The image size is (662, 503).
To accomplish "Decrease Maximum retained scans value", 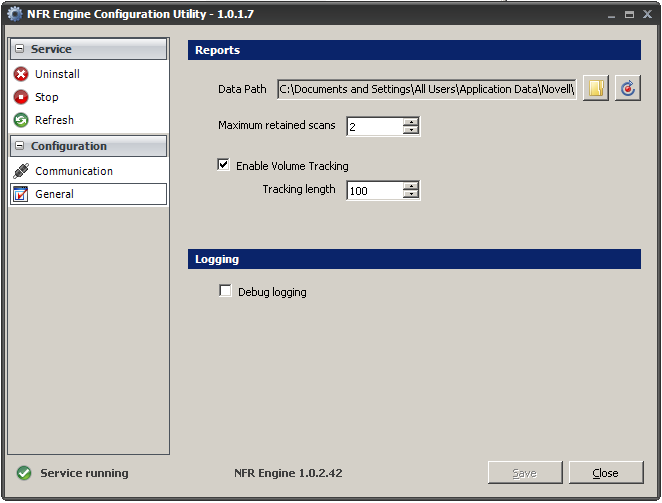I will coord(411,130).
